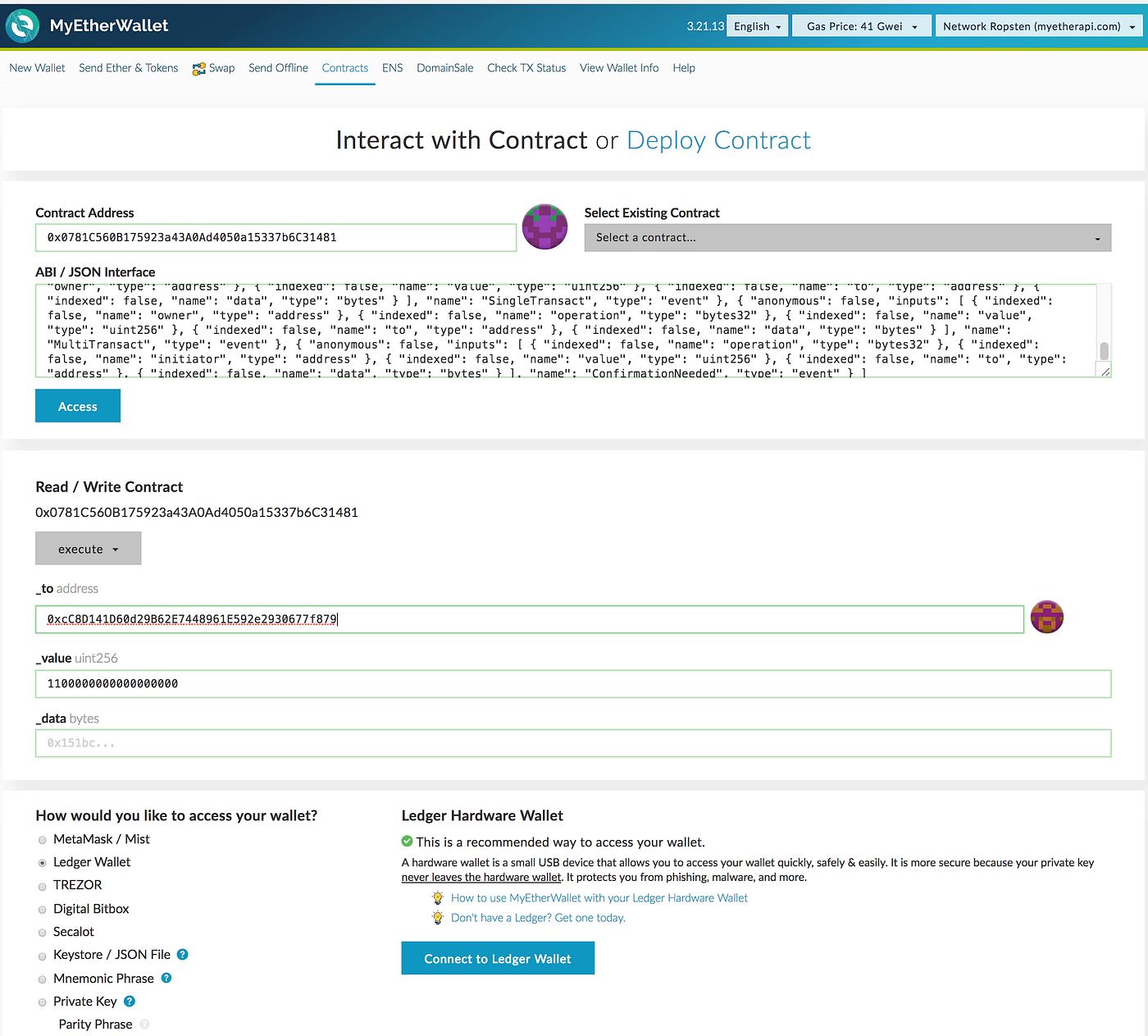Open the Deploy Contract link
This screenshot has height=1036, width=1148.
(x=718, y=140)
